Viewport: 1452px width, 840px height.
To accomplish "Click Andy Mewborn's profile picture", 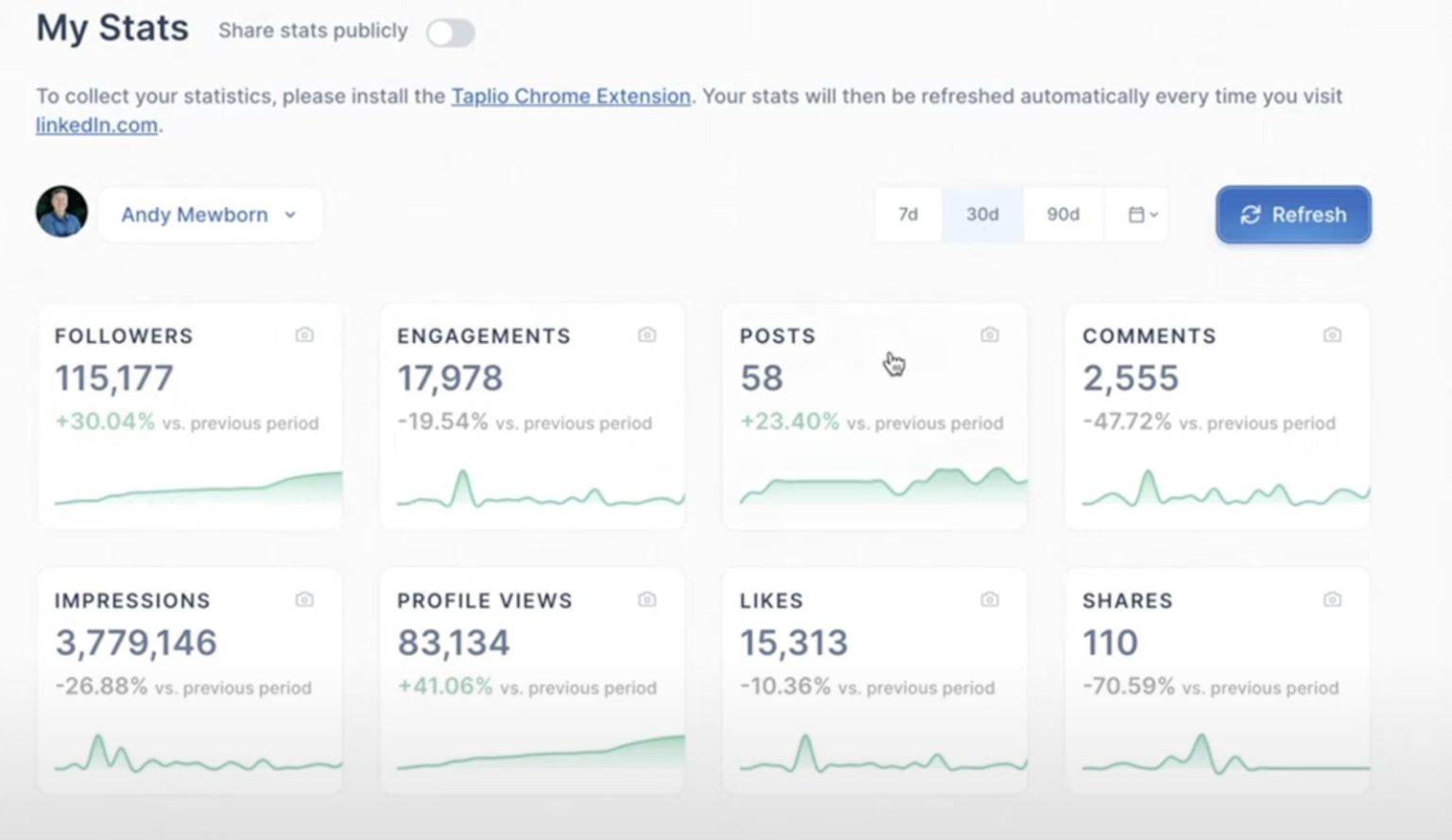I will pos(60,213).
